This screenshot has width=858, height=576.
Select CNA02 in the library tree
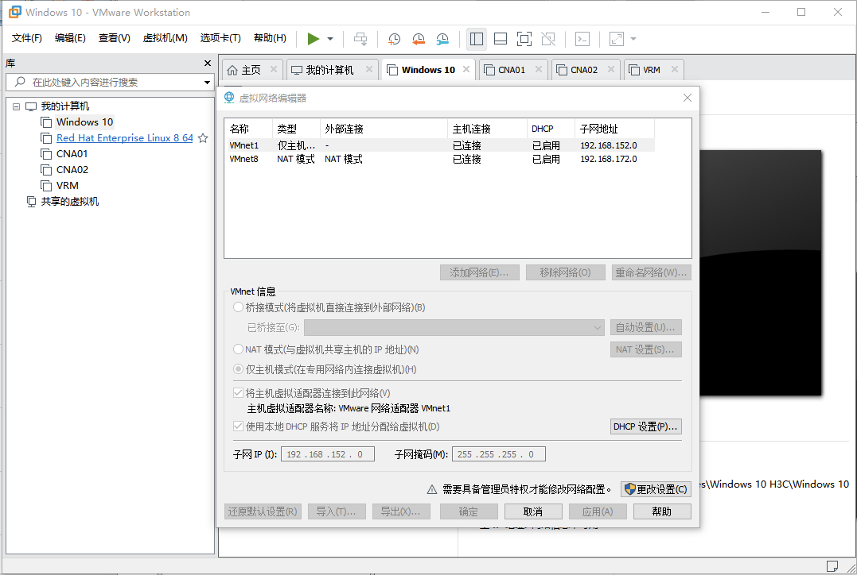click(72, 170)
